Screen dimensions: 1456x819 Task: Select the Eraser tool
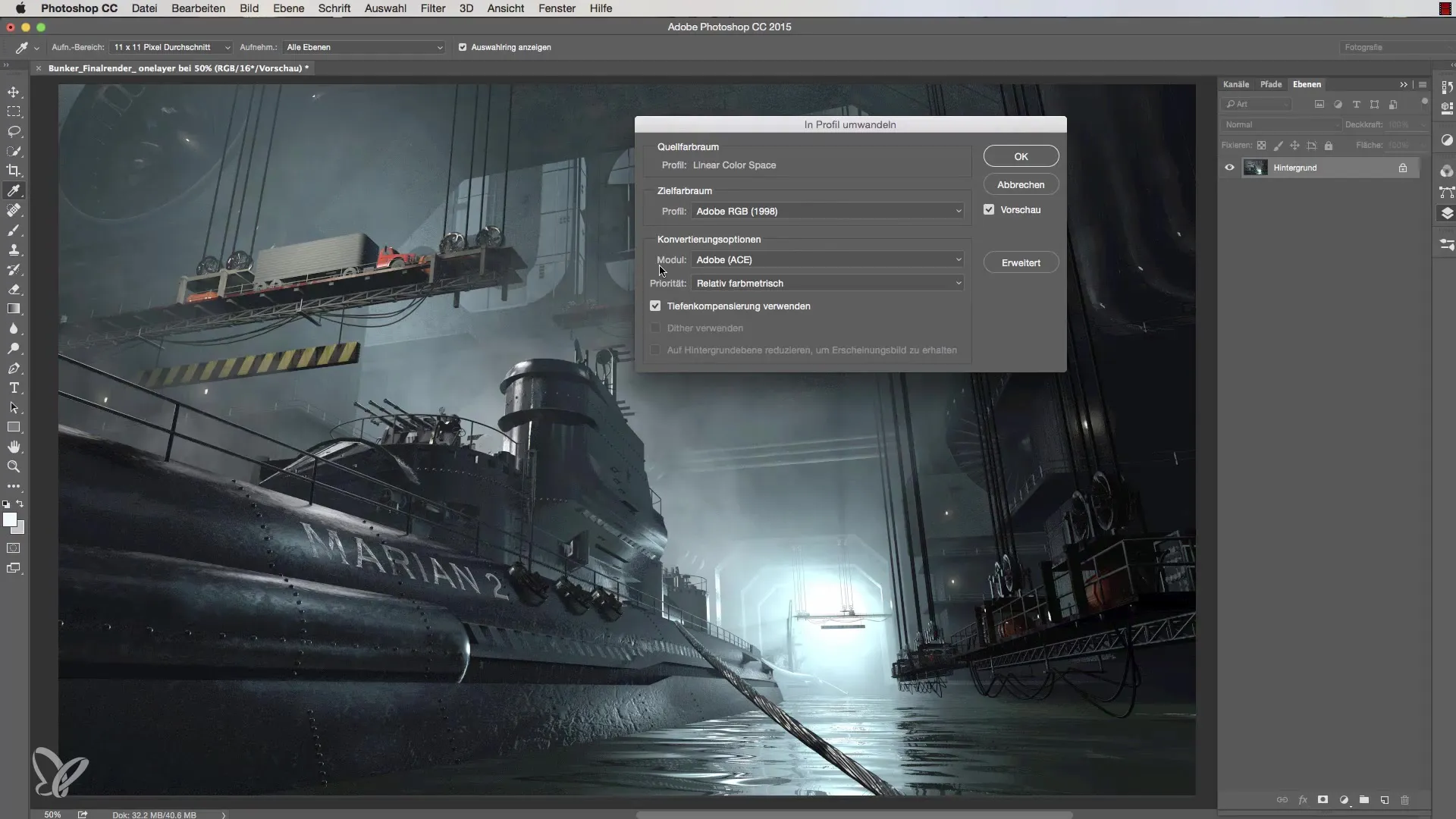[14, 289]
